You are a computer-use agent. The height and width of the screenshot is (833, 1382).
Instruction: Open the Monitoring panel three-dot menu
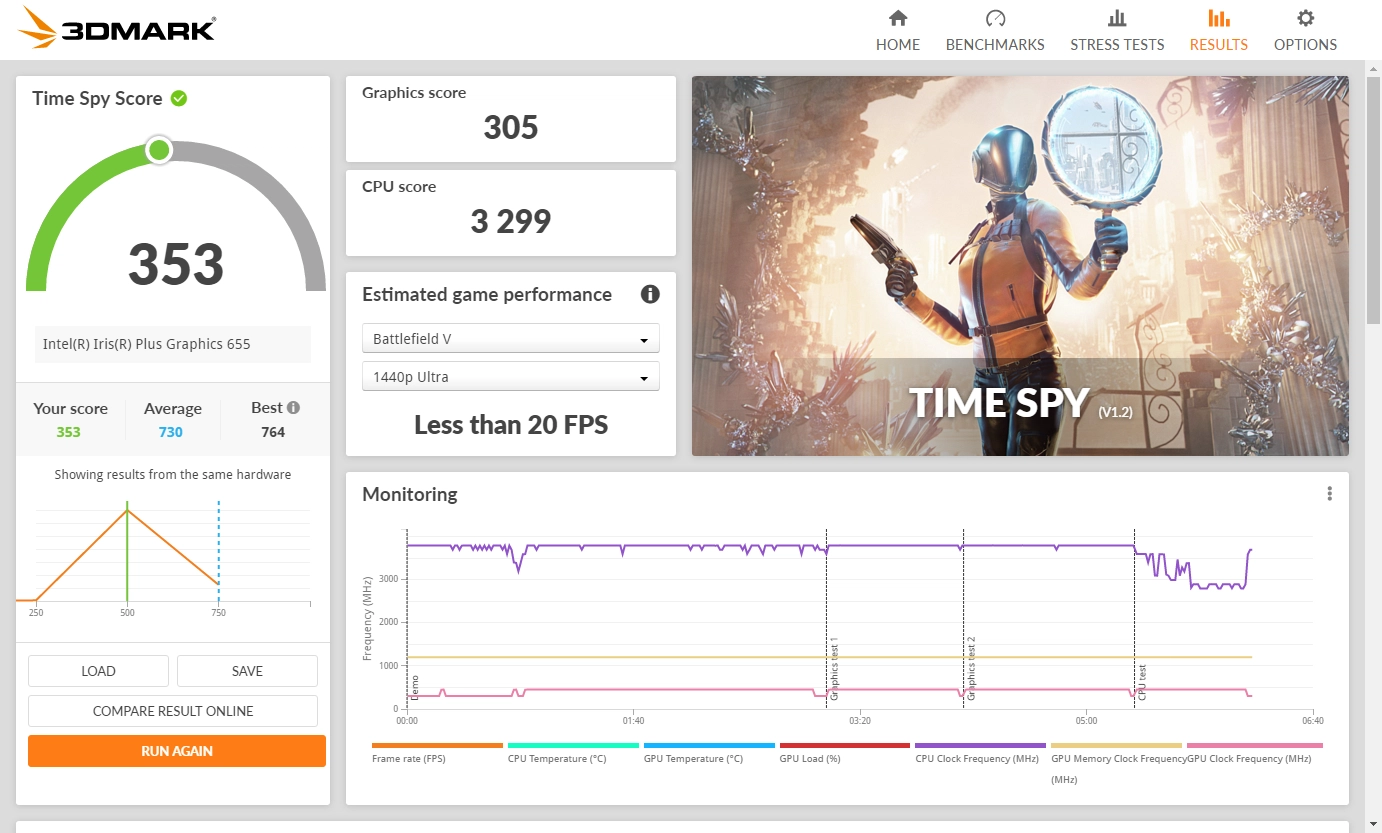click(1329, 493)
